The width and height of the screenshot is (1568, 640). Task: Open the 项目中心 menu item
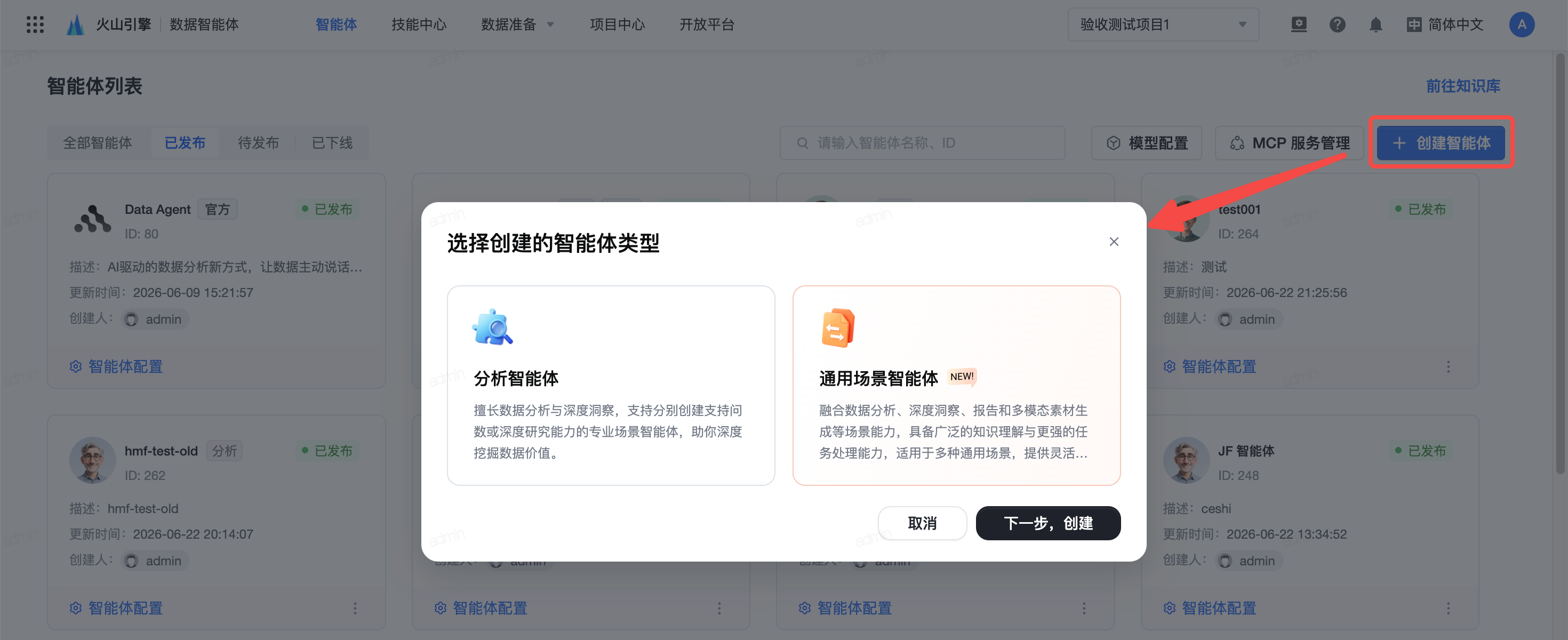[617, 25]
